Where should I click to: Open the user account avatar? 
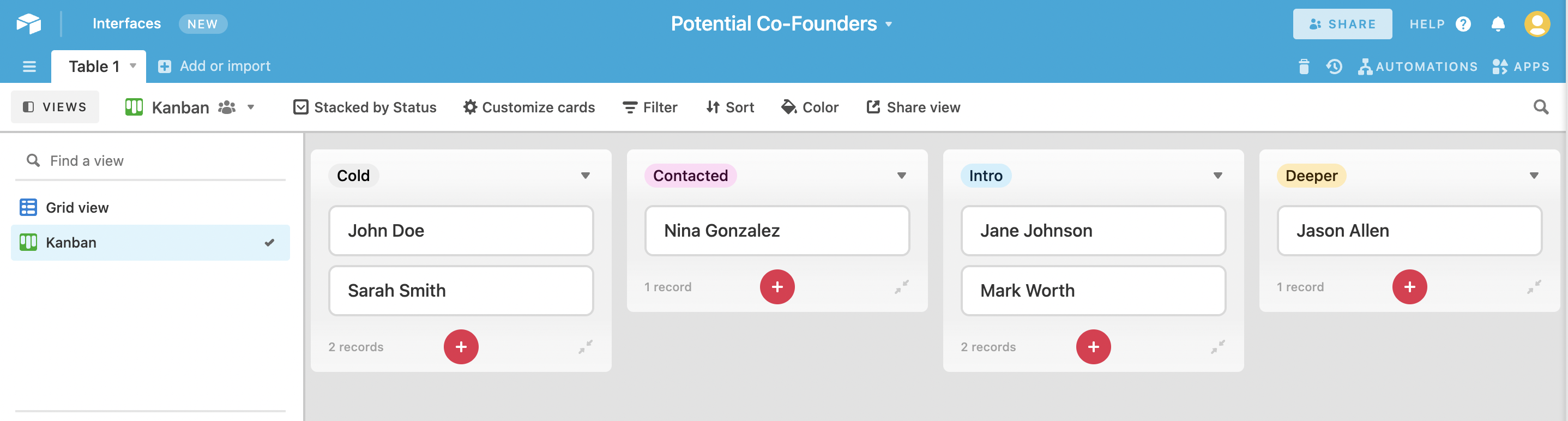coord(1536,24)
